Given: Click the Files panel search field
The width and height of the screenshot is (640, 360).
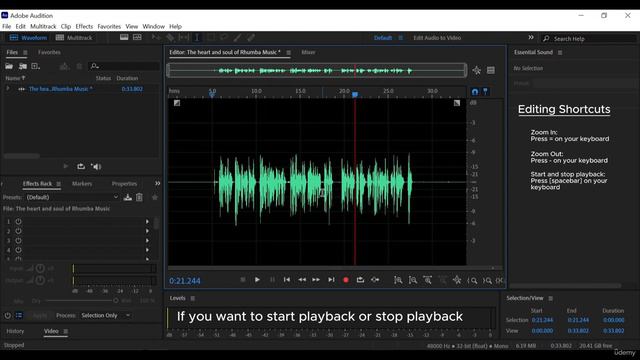Looking at the screenshot, I should 124,66.
